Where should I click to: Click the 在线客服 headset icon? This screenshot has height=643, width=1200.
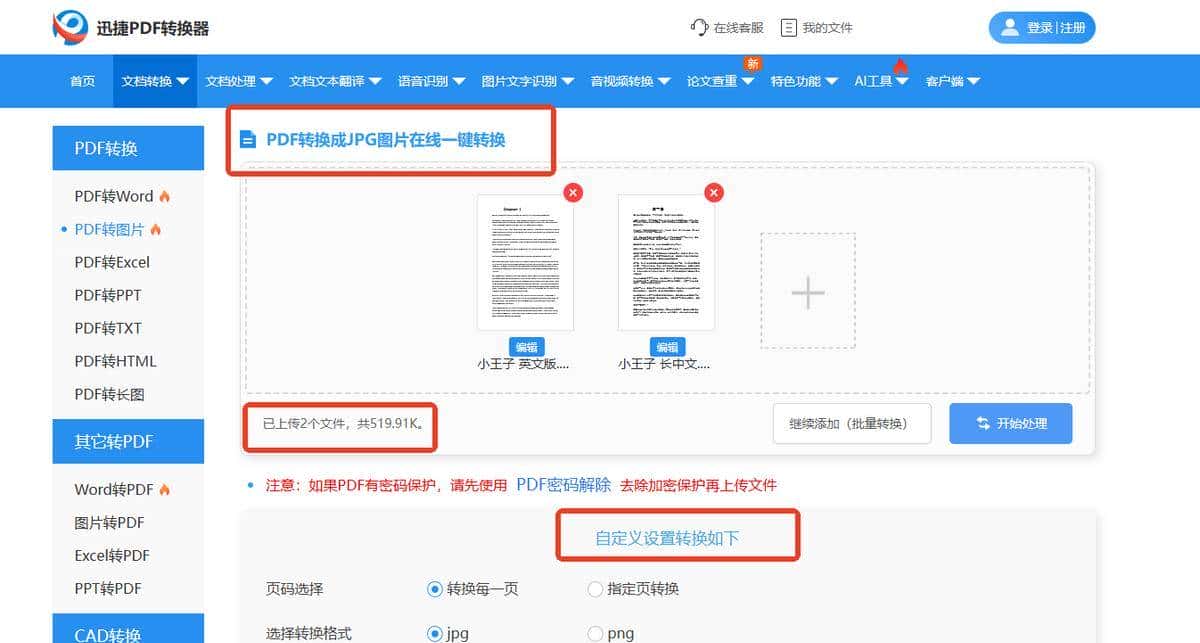[698, 27]
